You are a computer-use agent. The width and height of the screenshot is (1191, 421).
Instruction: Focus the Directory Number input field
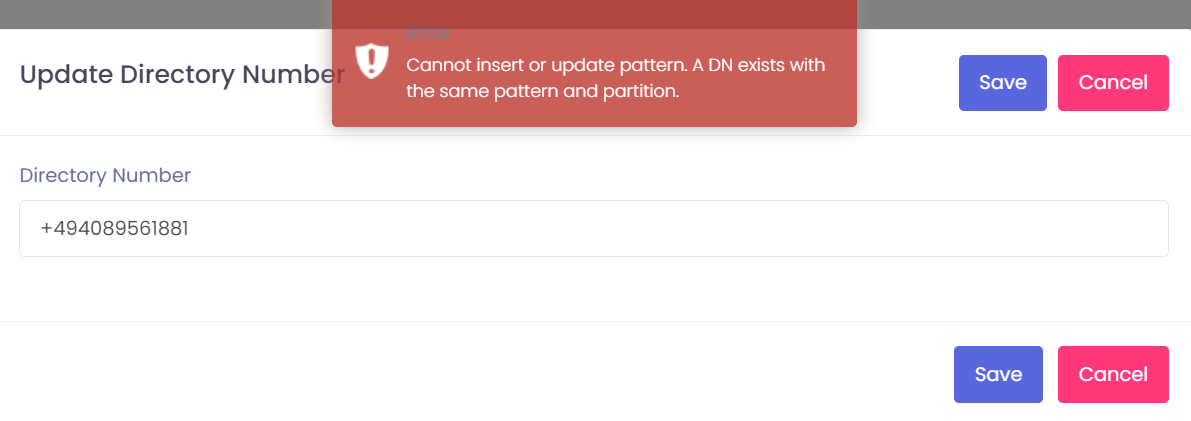pyautogui.click(x=594, y=228)
